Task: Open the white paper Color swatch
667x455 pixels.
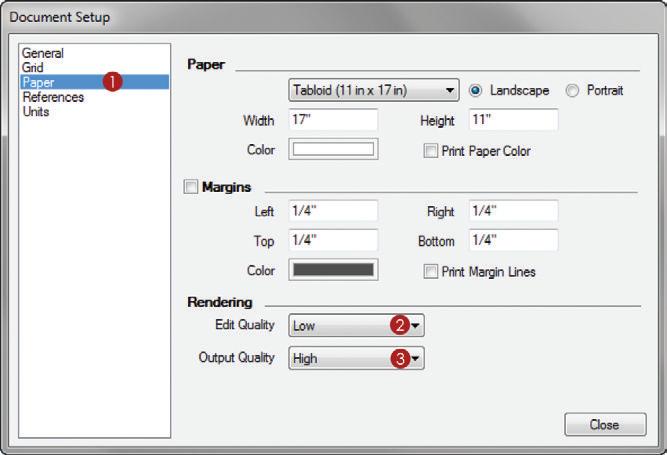Action: coord(334,149)
